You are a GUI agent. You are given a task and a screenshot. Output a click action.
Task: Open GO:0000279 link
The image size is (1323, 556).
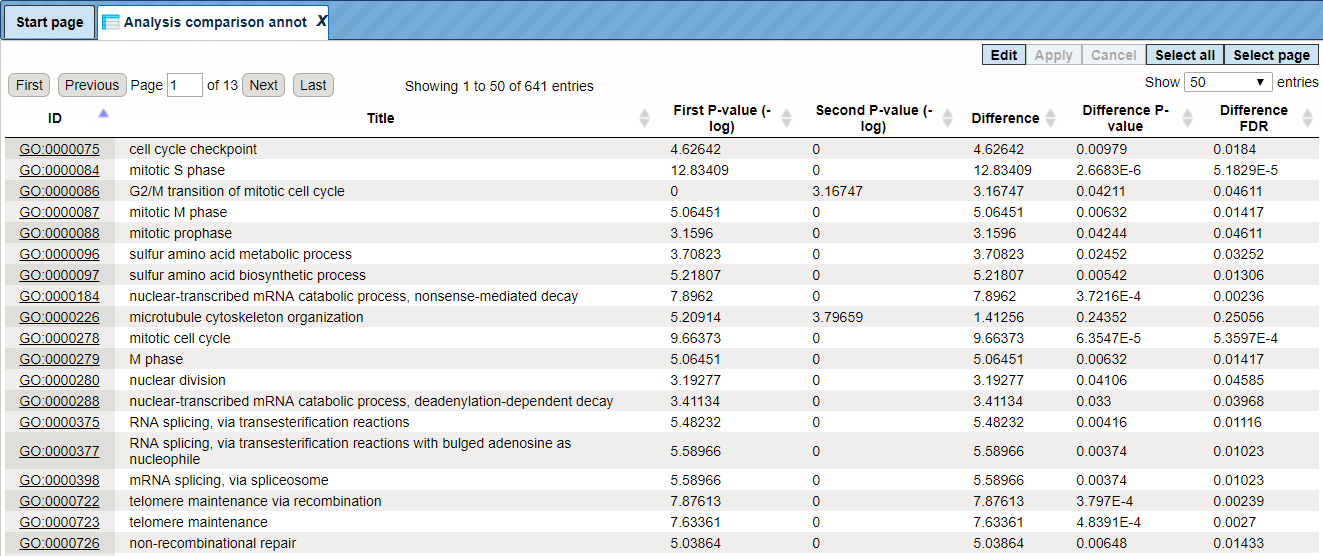point(59,359)
